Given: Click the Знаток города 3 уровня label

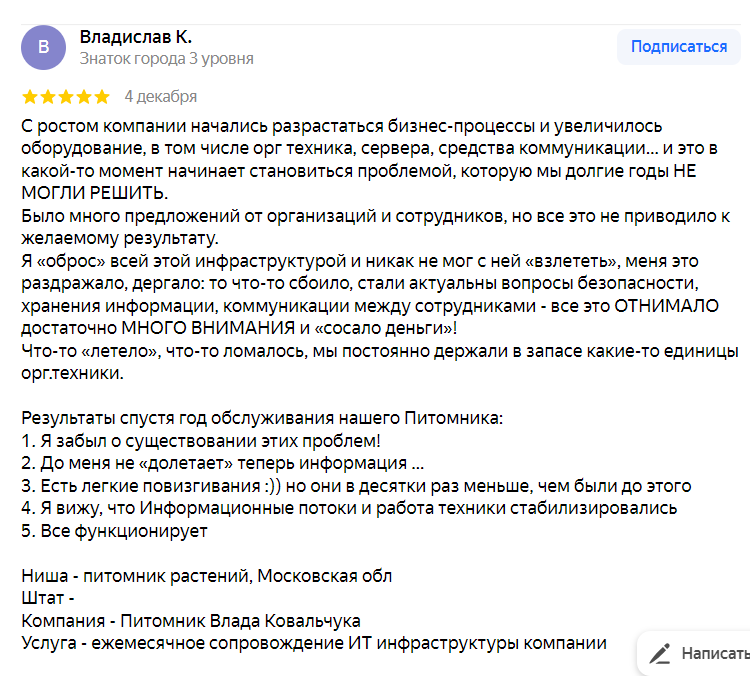Looking at the screenshot, I should point(166,59).
